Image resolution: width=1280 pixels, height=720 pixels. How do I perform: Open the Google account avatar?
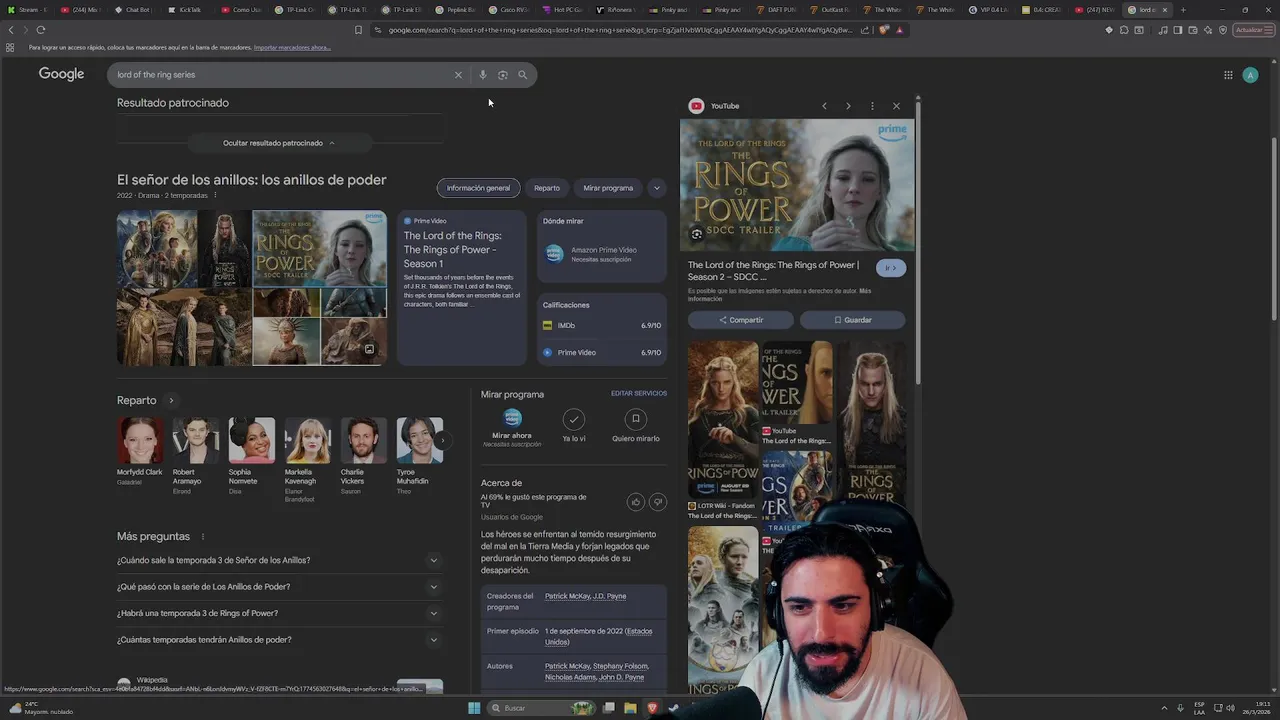(1250, 75)
